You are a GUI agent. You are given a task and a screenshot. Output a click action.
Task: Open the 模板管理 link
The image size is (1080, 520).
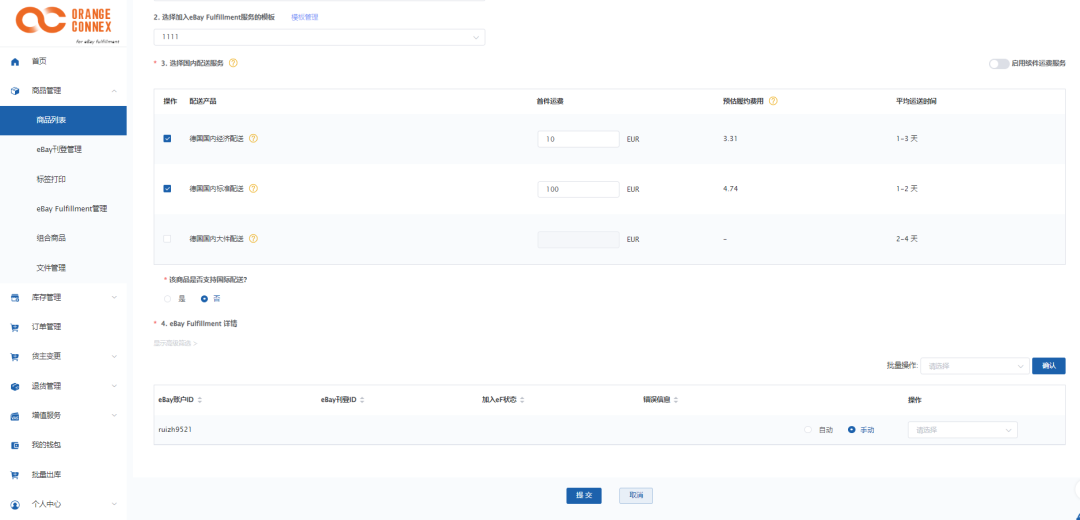[x=304, y=17]
